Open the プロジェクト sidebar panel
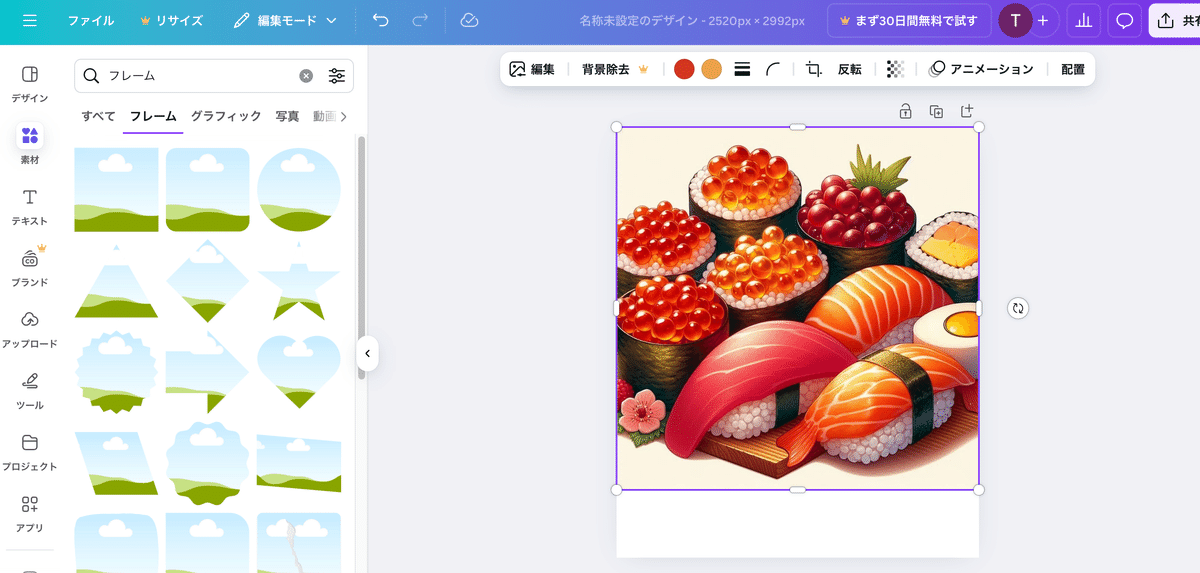The image size is (1200, 573). (30, 452)
